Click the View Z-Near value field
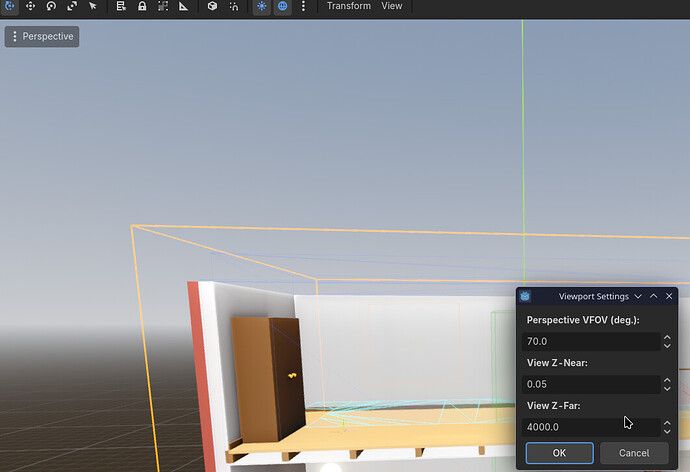Viewport: 690px width, 472px height. (590, 384)
